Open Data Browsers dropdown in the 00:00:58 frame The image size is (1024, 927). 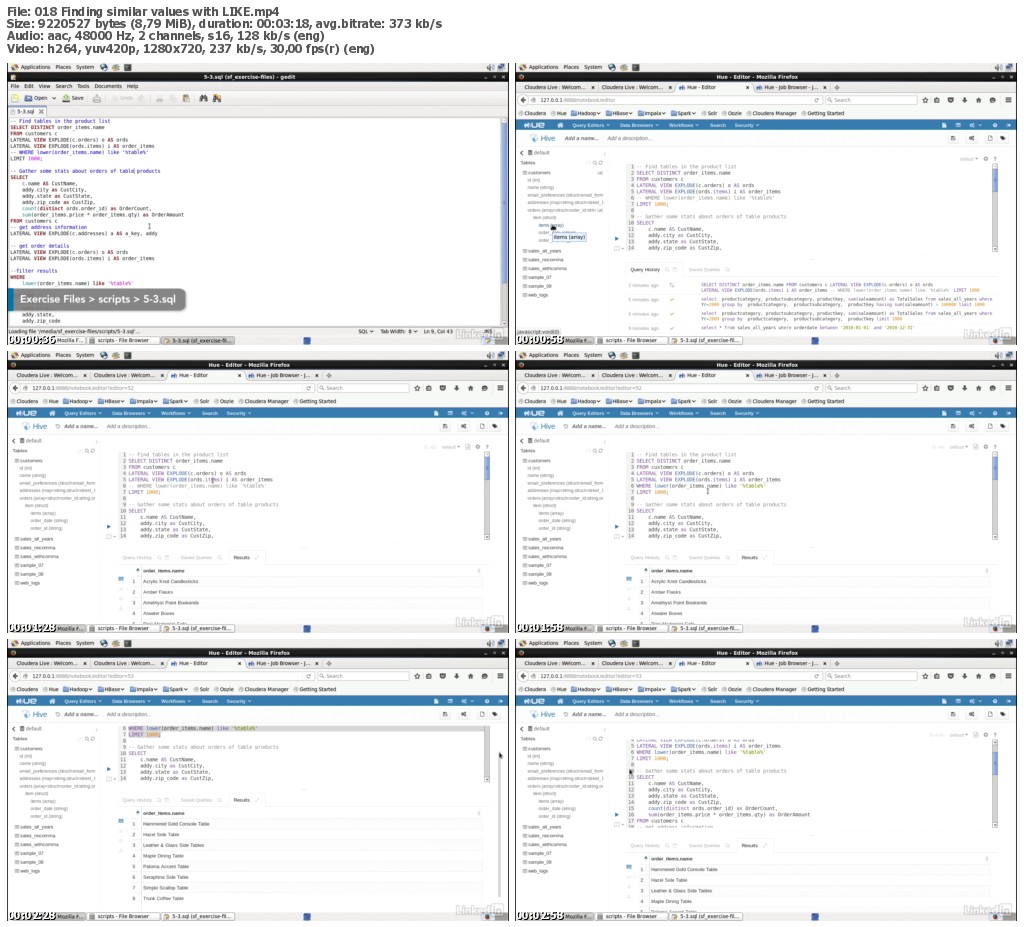(639, 125)
